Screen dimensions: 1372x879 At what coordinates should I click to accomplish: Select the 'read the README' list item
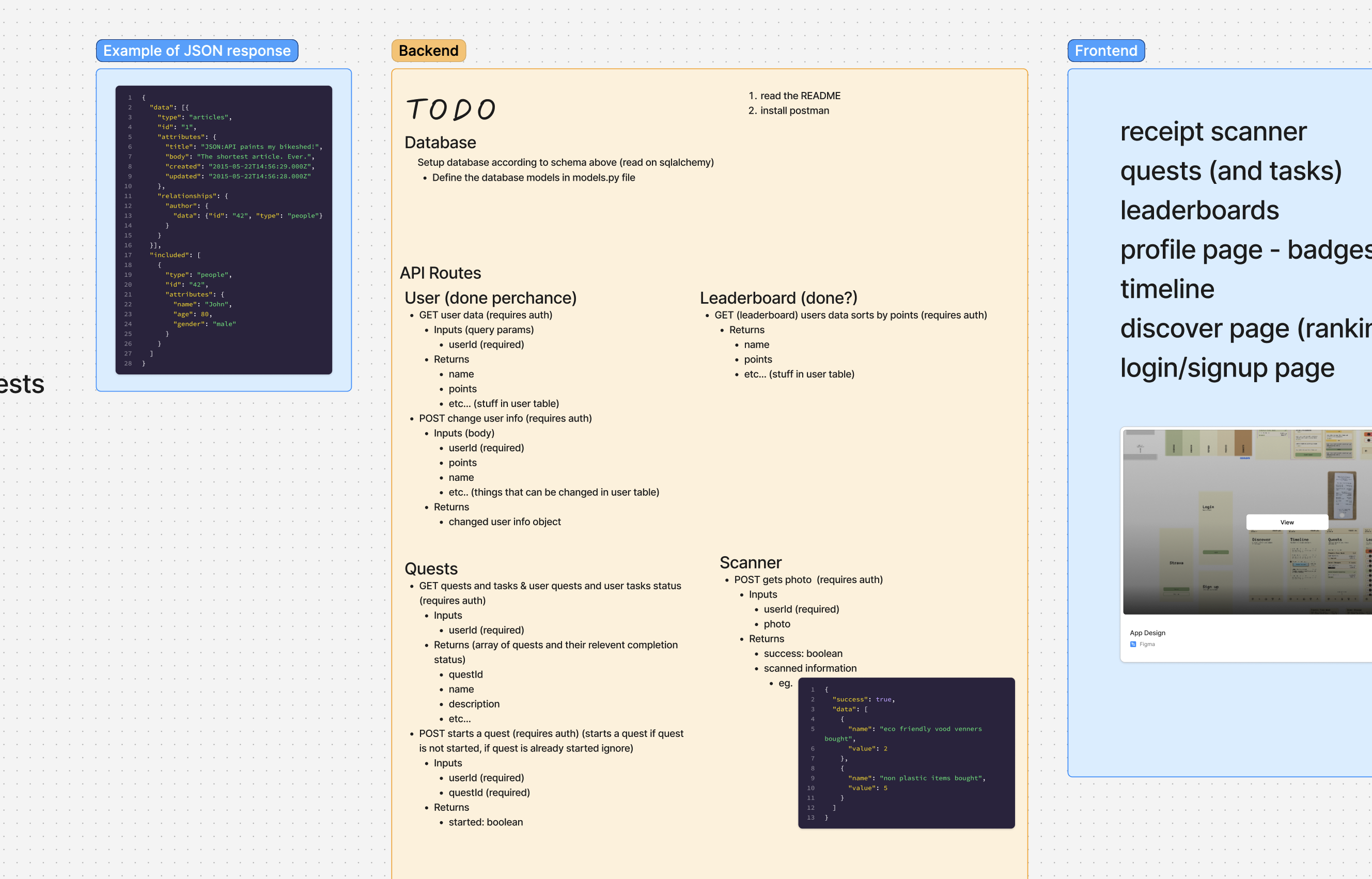tap(800, 96)
